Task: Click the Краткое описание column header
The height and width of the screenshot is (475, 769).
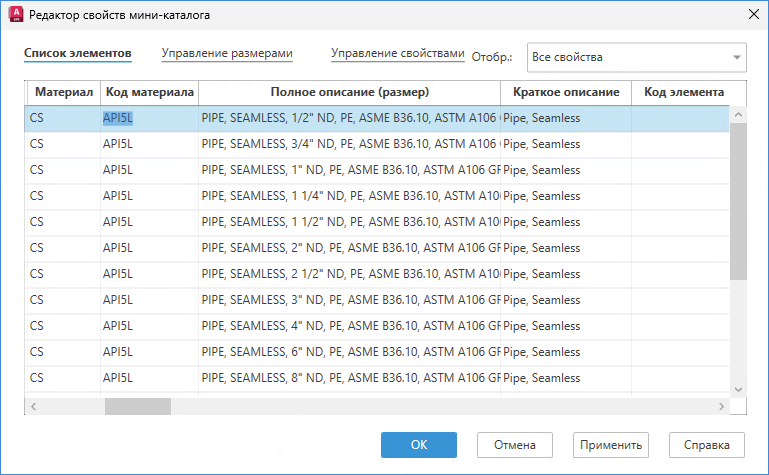Action: pos(565,92)
